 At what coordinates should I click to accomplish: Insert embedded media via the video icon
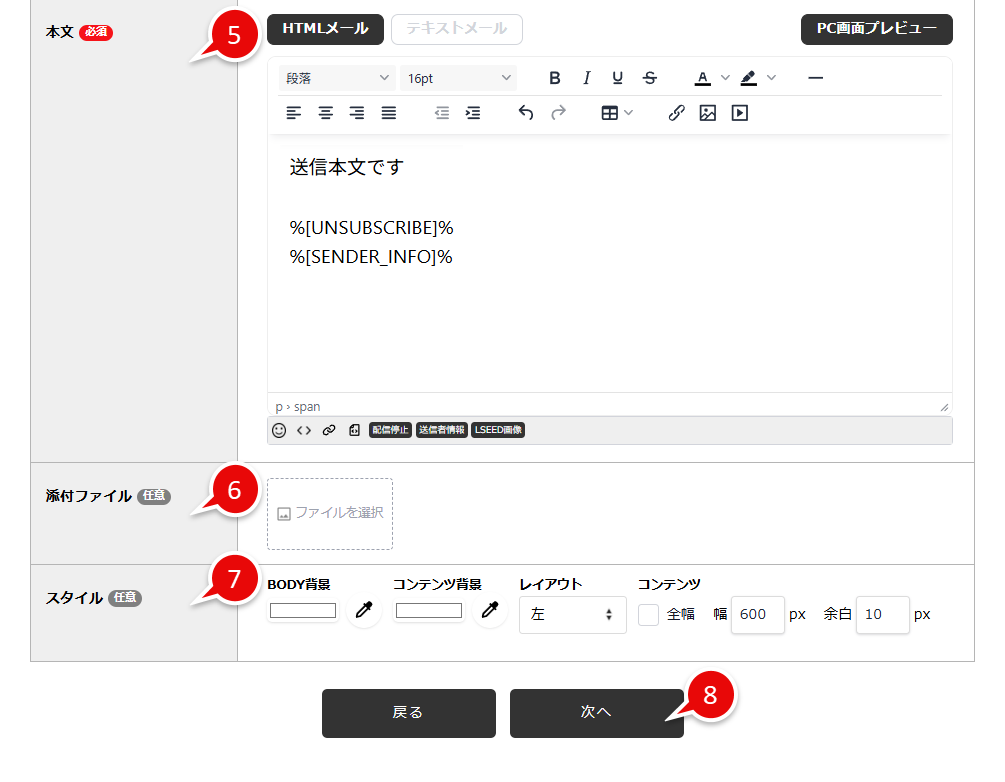pos(739,112)
